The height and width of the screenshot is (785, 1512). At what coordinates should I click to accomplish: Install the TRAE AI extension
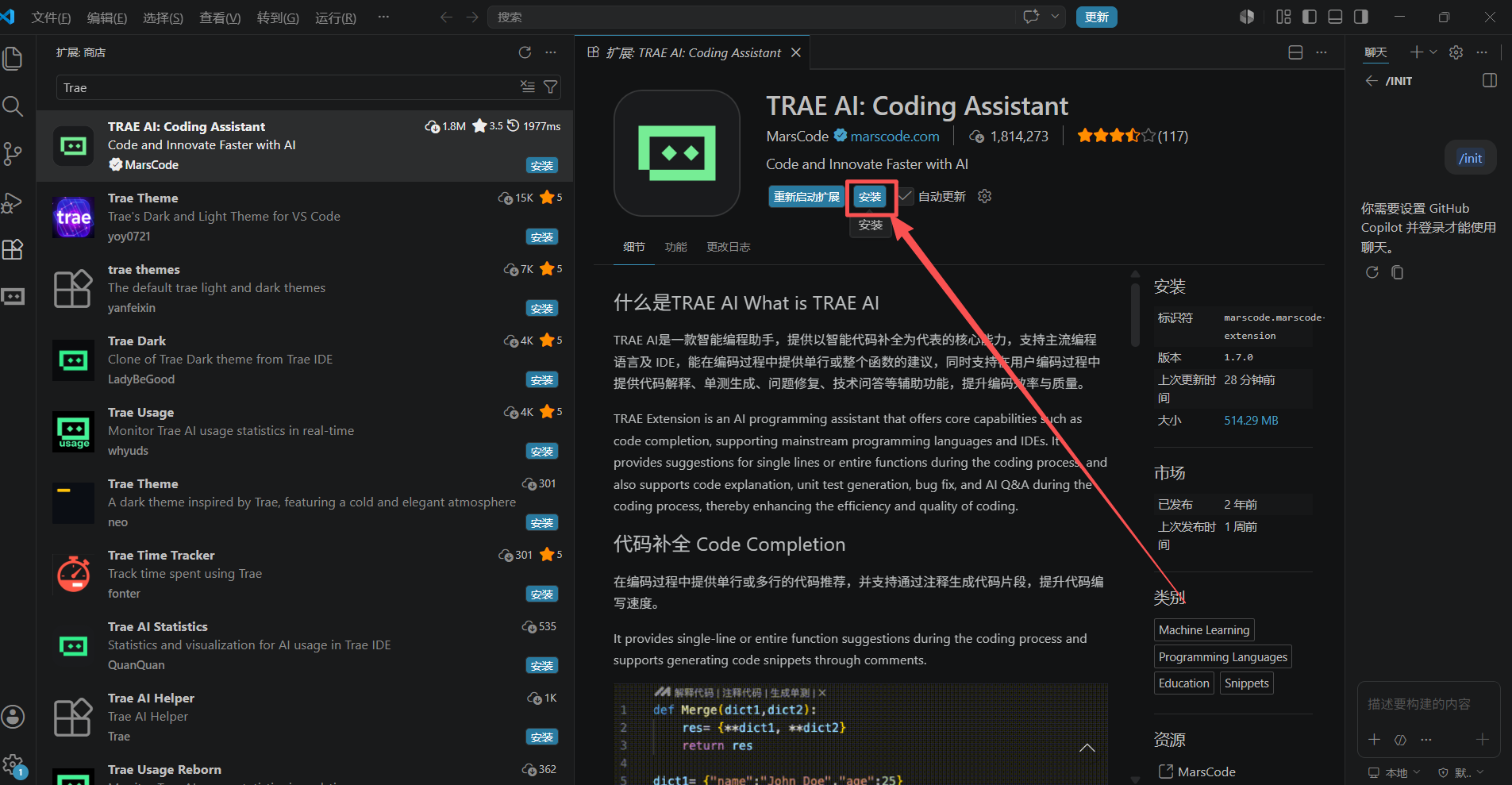click(870, 197)
